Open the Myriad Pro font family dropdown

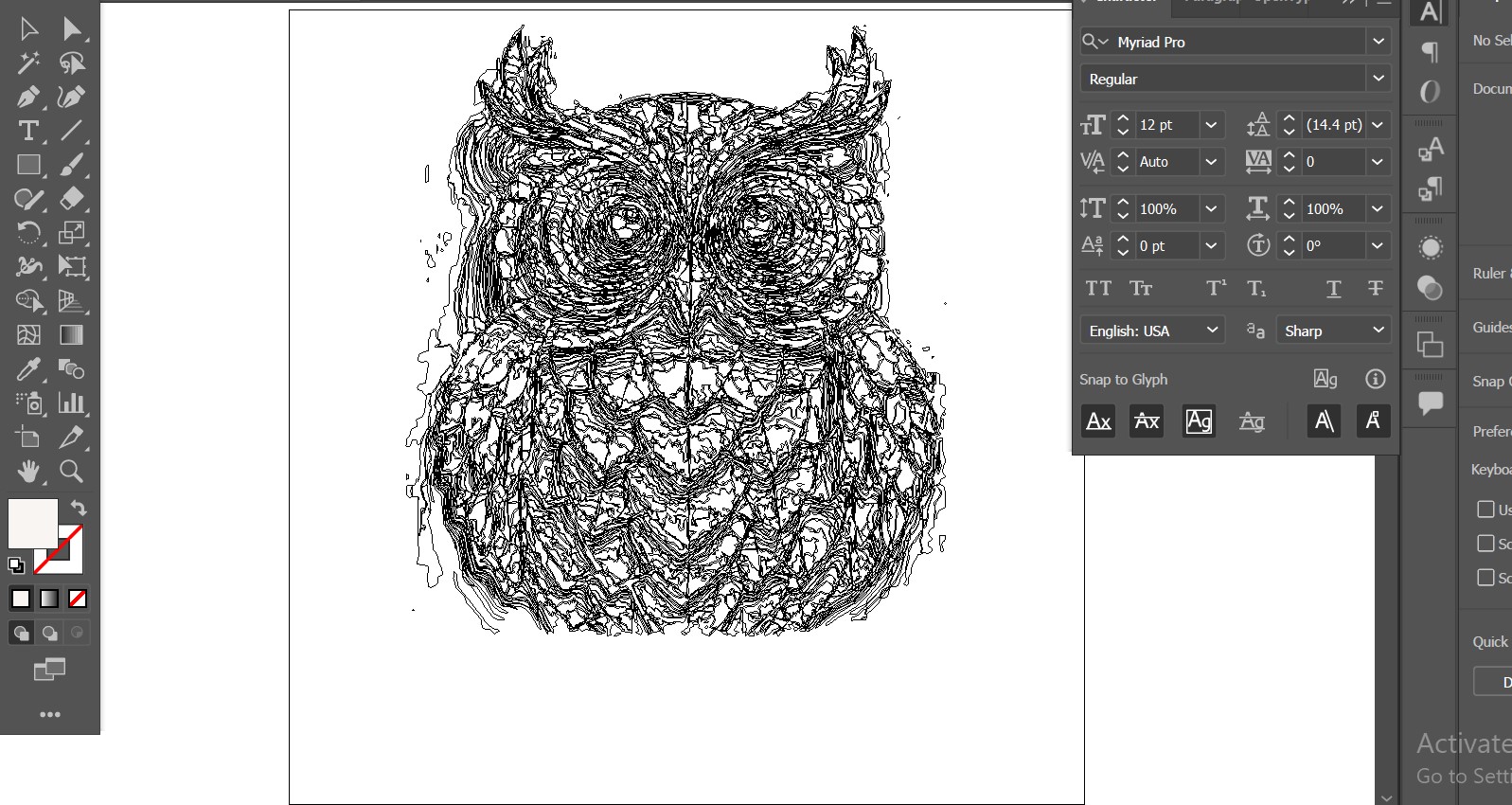click(1379, 42)
